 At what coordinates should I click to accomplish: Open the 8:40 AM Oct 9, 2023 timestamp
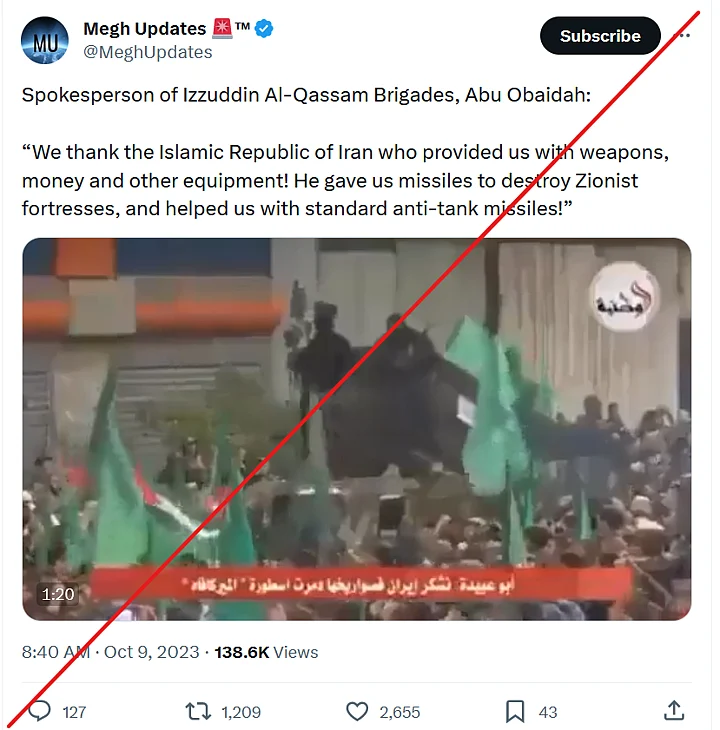coord(110,652)
